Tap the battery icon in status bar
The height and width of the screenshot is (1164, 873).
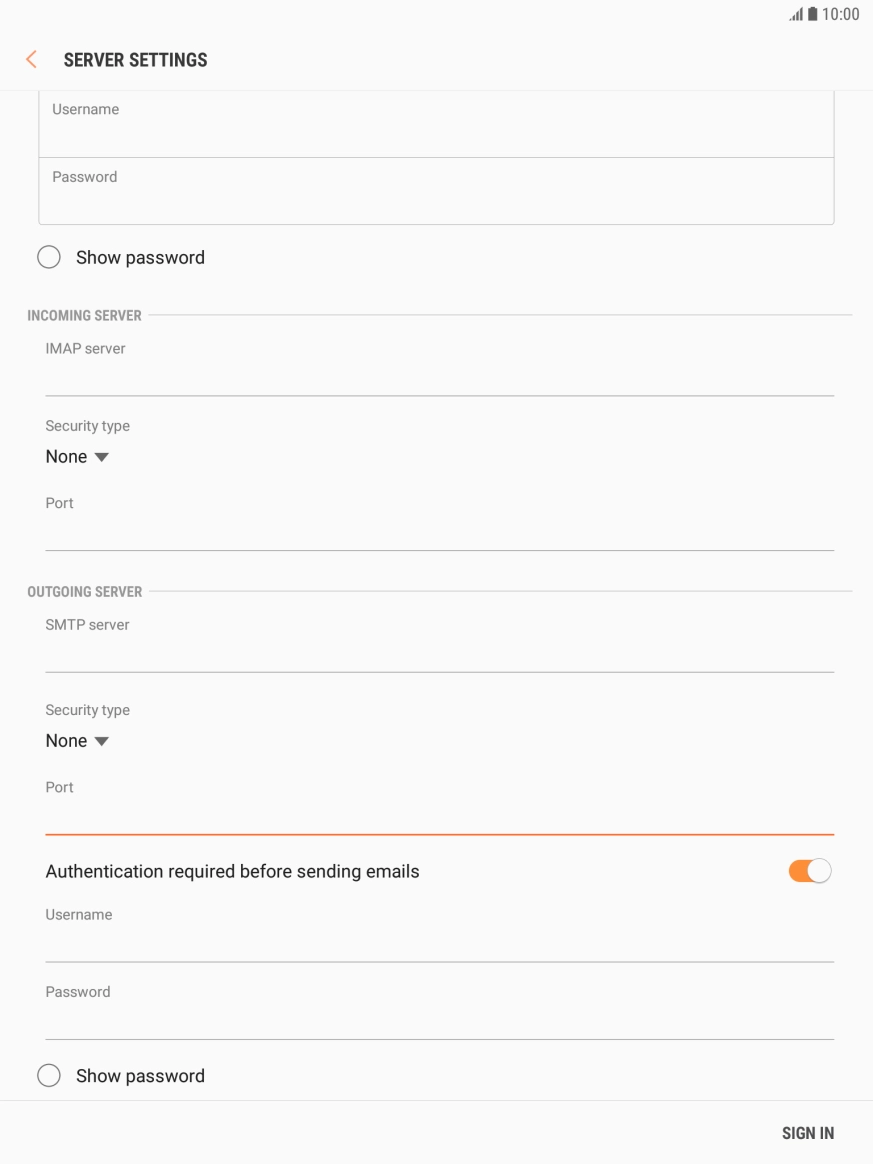click(812, 15)
